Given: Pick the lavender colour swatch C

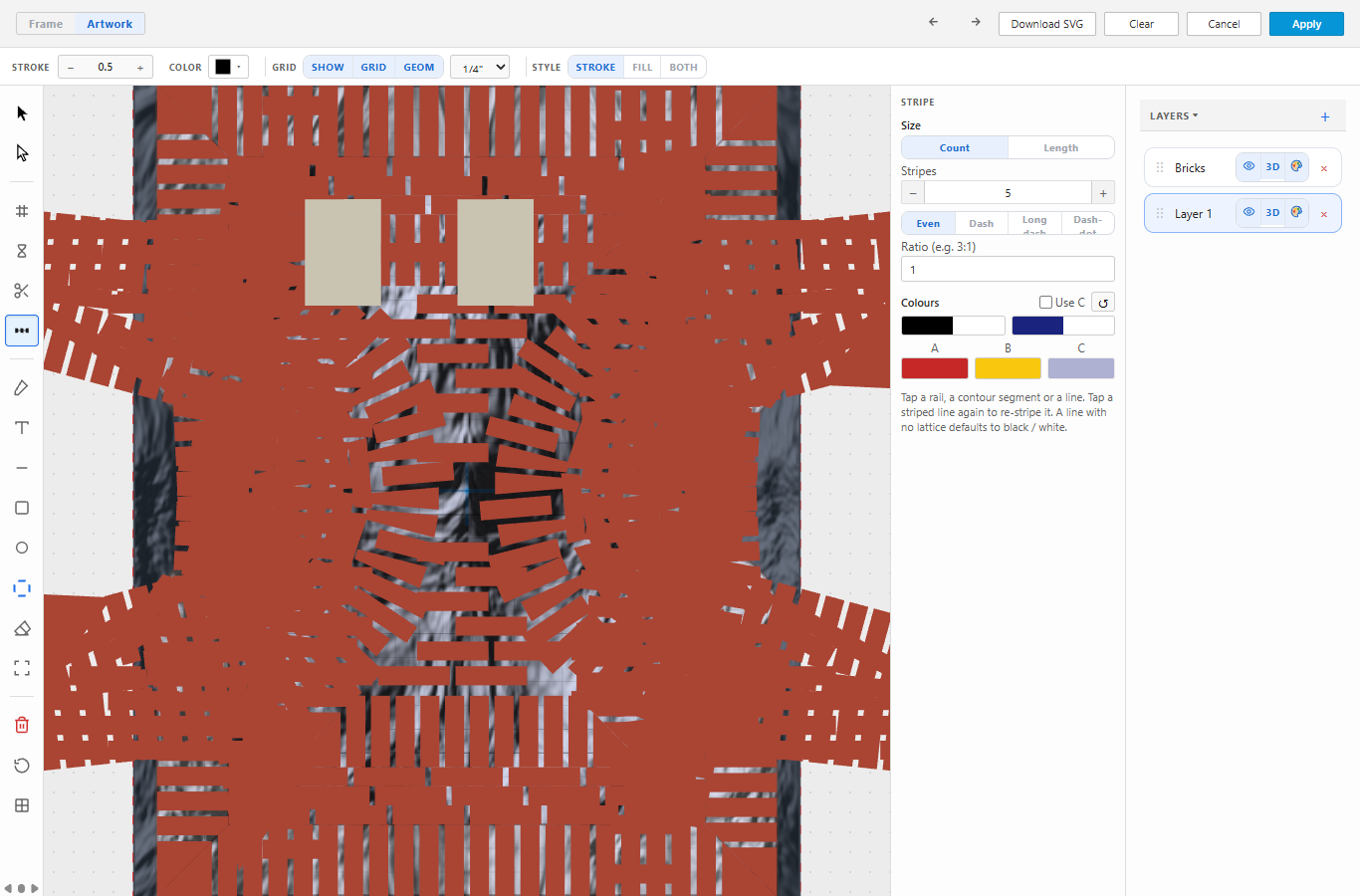Looking at the screenshot, I should pos(1081,368).
